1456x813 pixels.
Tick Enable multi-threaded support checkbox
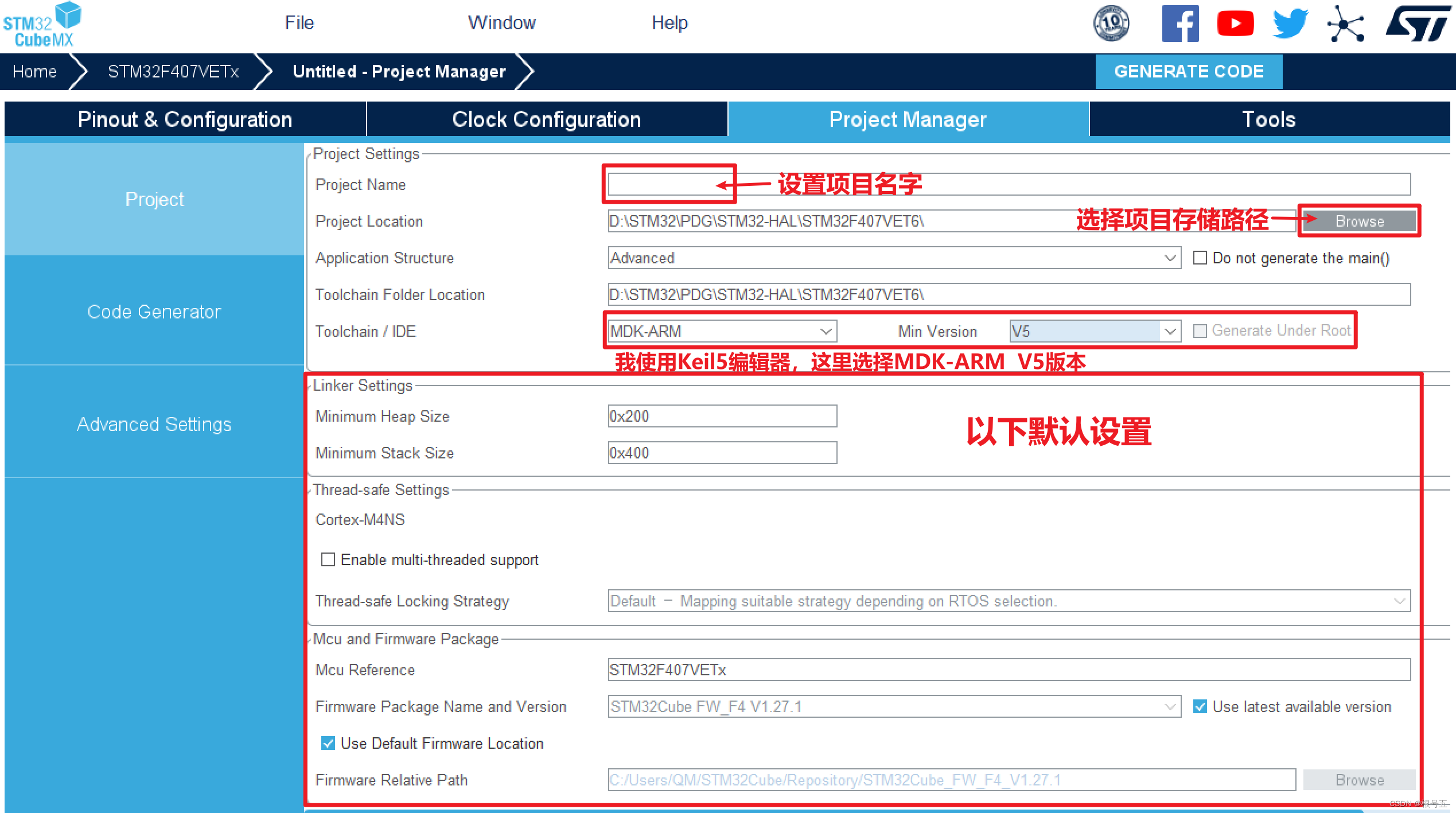pyautogui.click(x=328, y=559)
